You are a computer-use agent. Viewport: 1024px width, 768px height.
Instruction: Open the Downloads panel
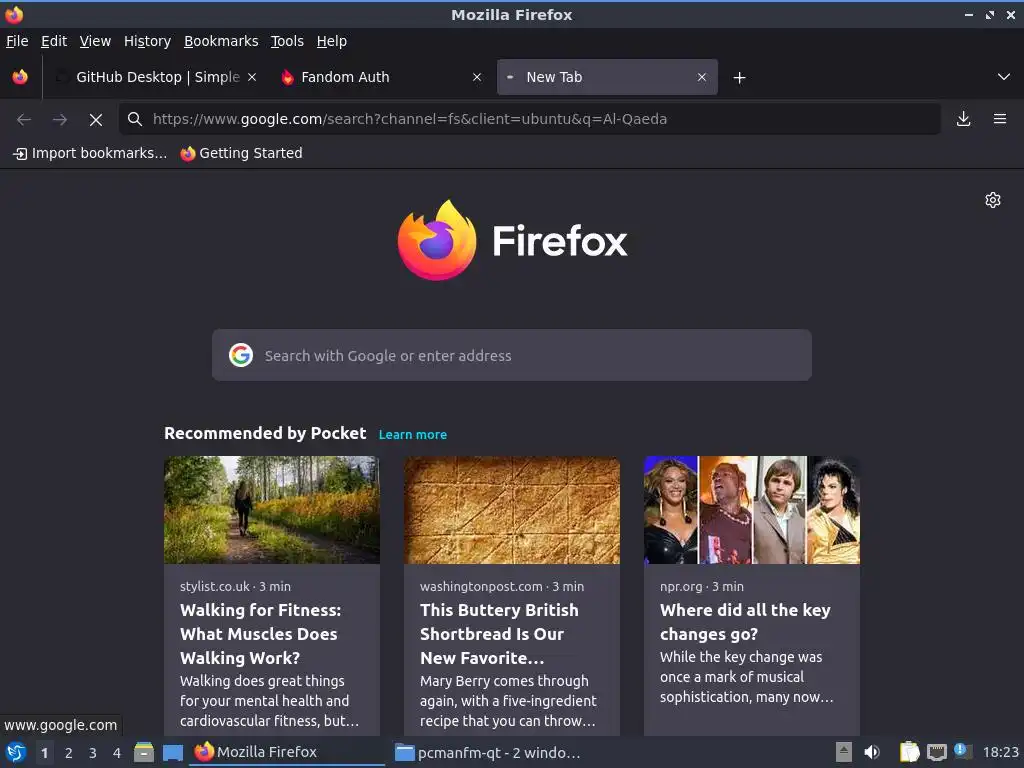pyautogui.click(x=963, y=119)
